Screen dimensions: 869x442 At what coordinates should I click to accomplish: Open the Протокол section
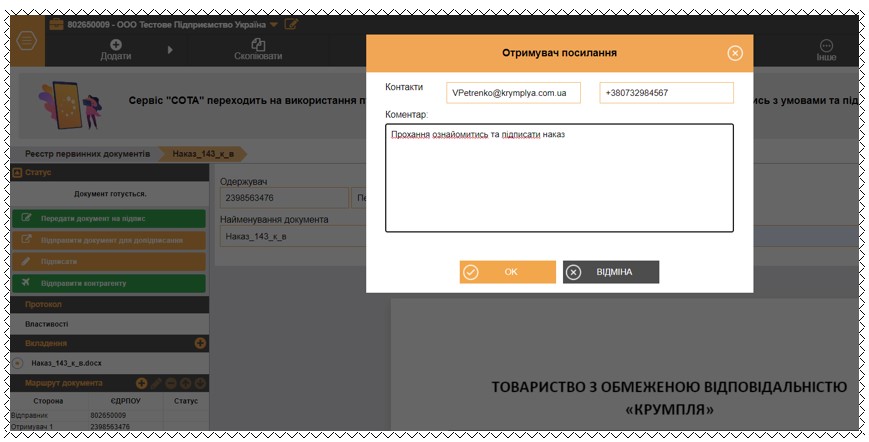point(110,305)
